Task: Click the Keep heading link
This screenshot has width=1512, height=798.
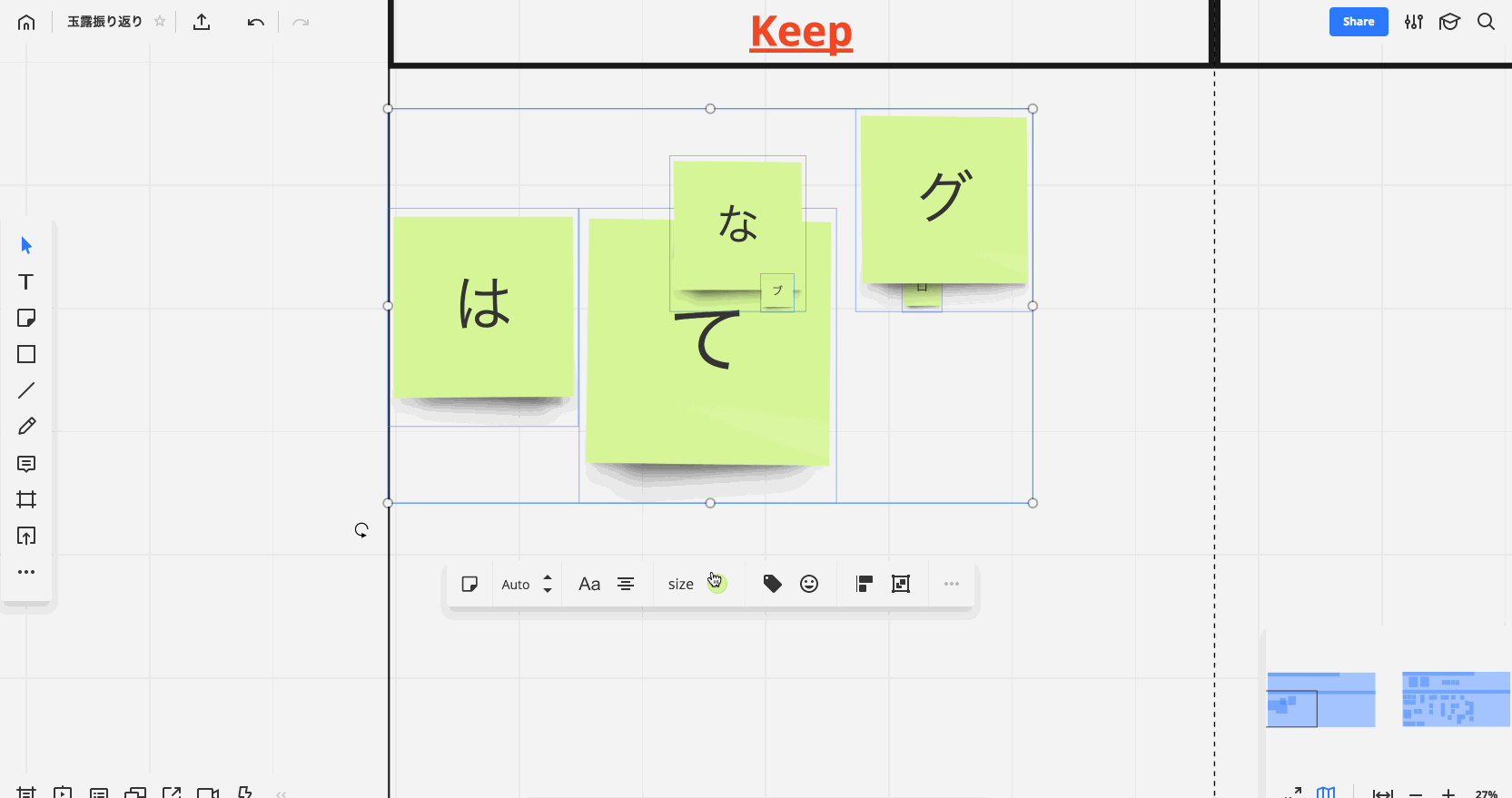Action: pos(801,33)
